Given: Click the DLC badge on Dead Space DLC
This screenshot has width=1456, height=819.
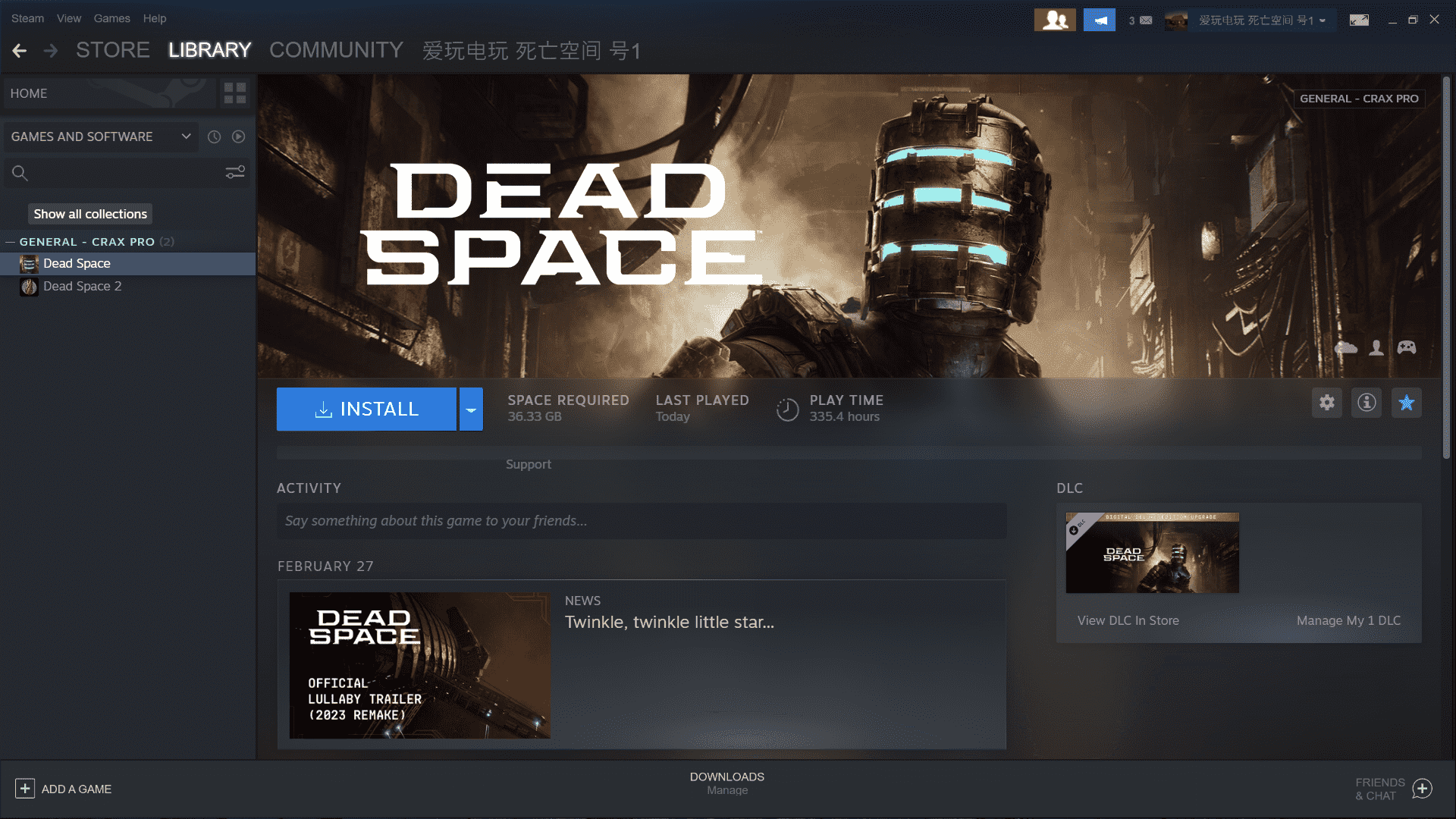Looking at the screenshot, I should click(x=1077, y=526).
